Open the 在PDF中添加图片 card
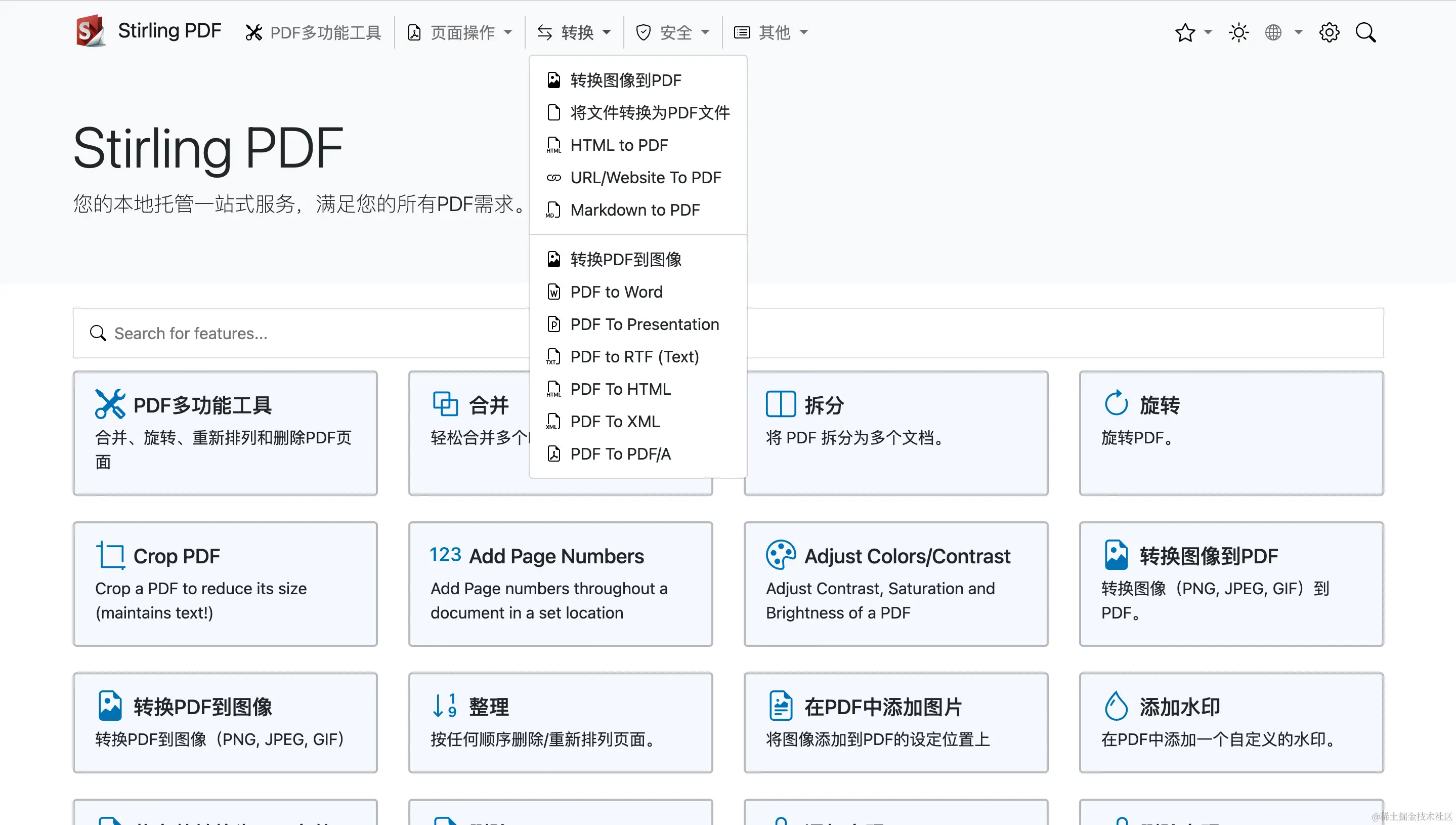The width and height of the screenshot is (1456, 825). tap(896, 722)
